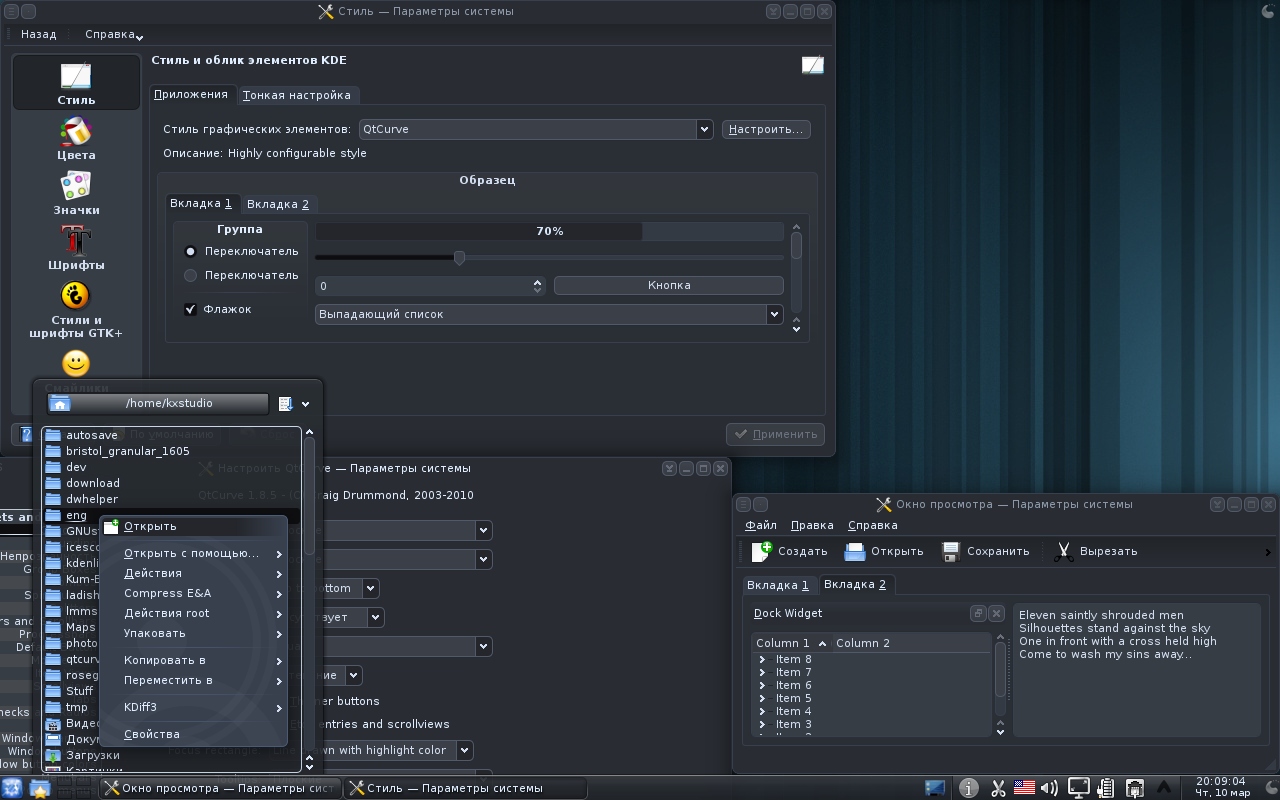The width and height of the screenshot is (1280, 800).
Task: Click the horizontal slider handle in sample
Action: tap(459, 258)
